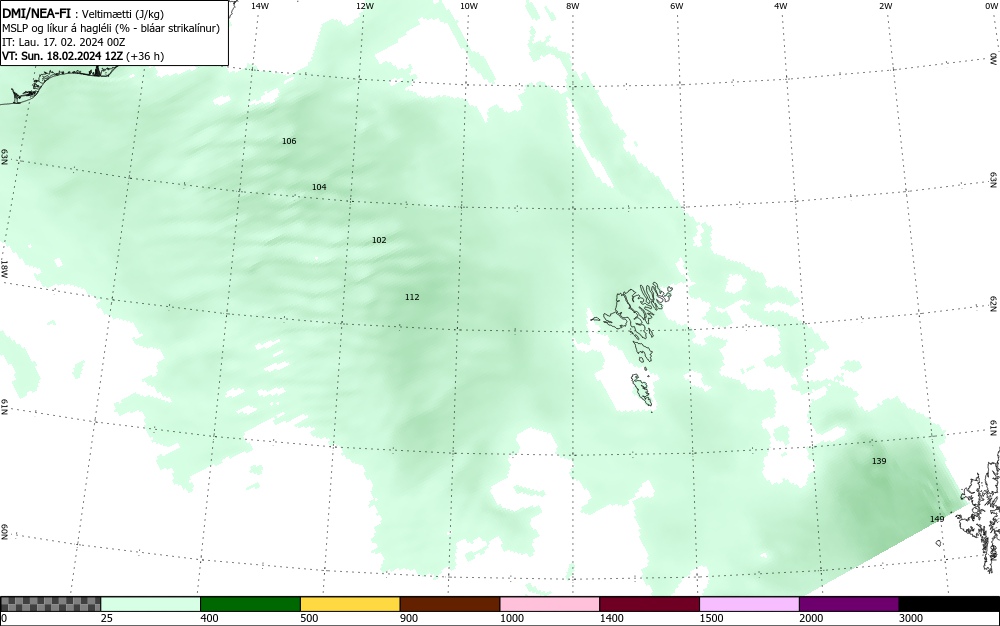The height and width of the screenshot is (626, 1000).
Task: Click the 900 legend scale value
Action: pyautogui.click(x=409, y=618)
